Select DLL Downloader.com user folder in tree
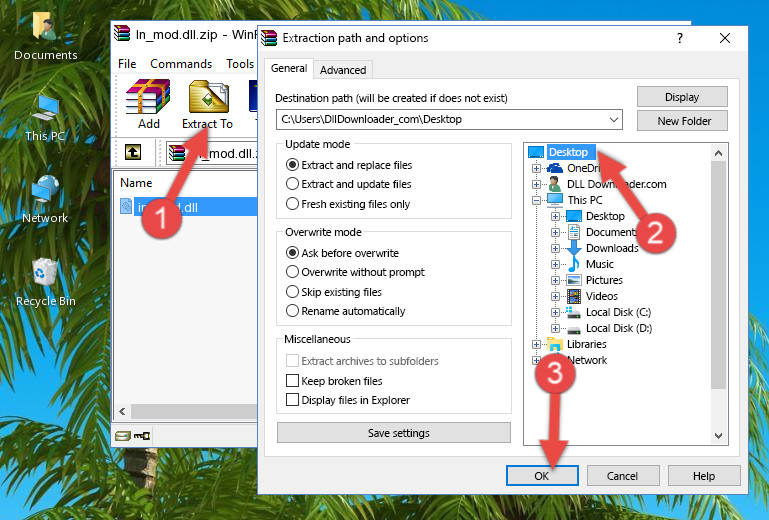This screenshot has height=520, width=769. pos(616,184)
